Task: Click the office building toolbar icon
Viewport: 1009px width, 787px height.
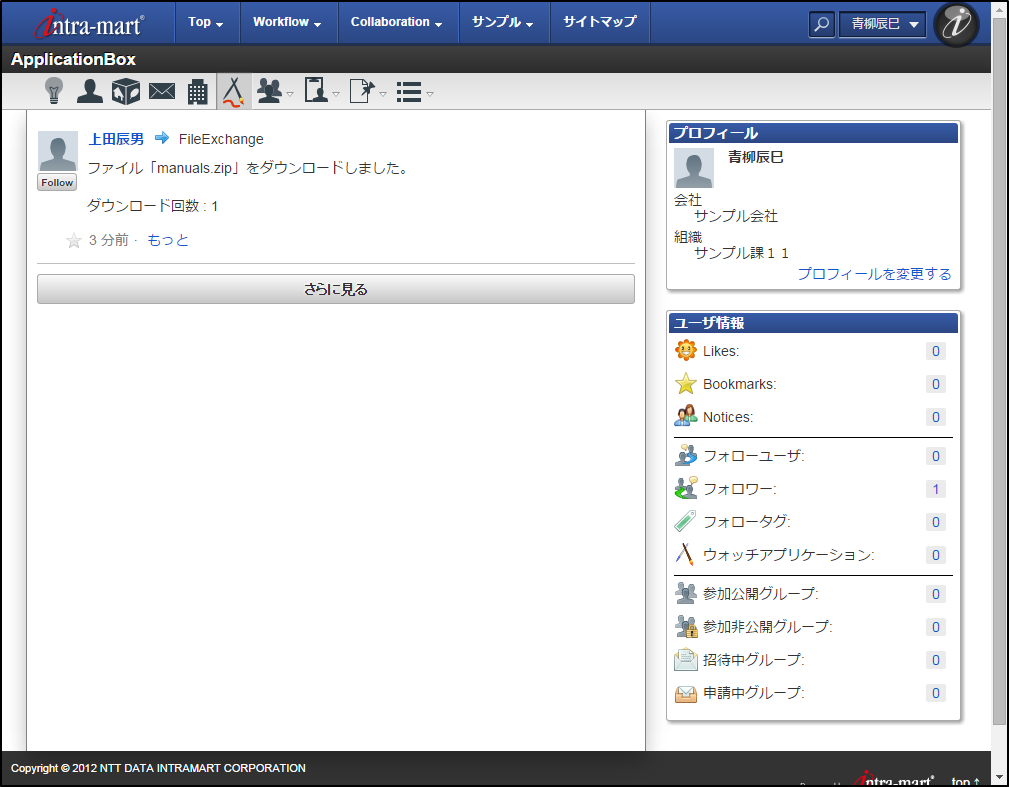Action: pos(198,91)
